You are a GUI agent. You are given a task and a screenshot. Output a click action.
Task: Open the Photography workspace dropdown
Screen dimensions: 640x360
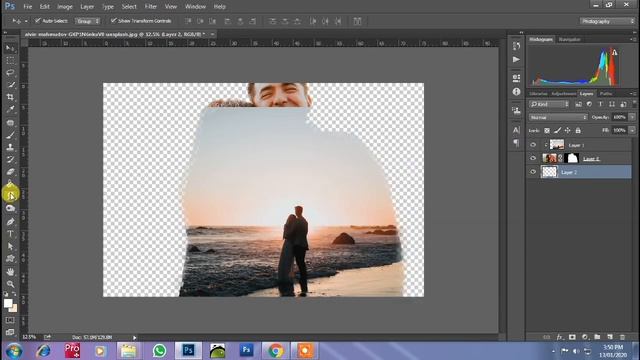[x=607, y=21]
